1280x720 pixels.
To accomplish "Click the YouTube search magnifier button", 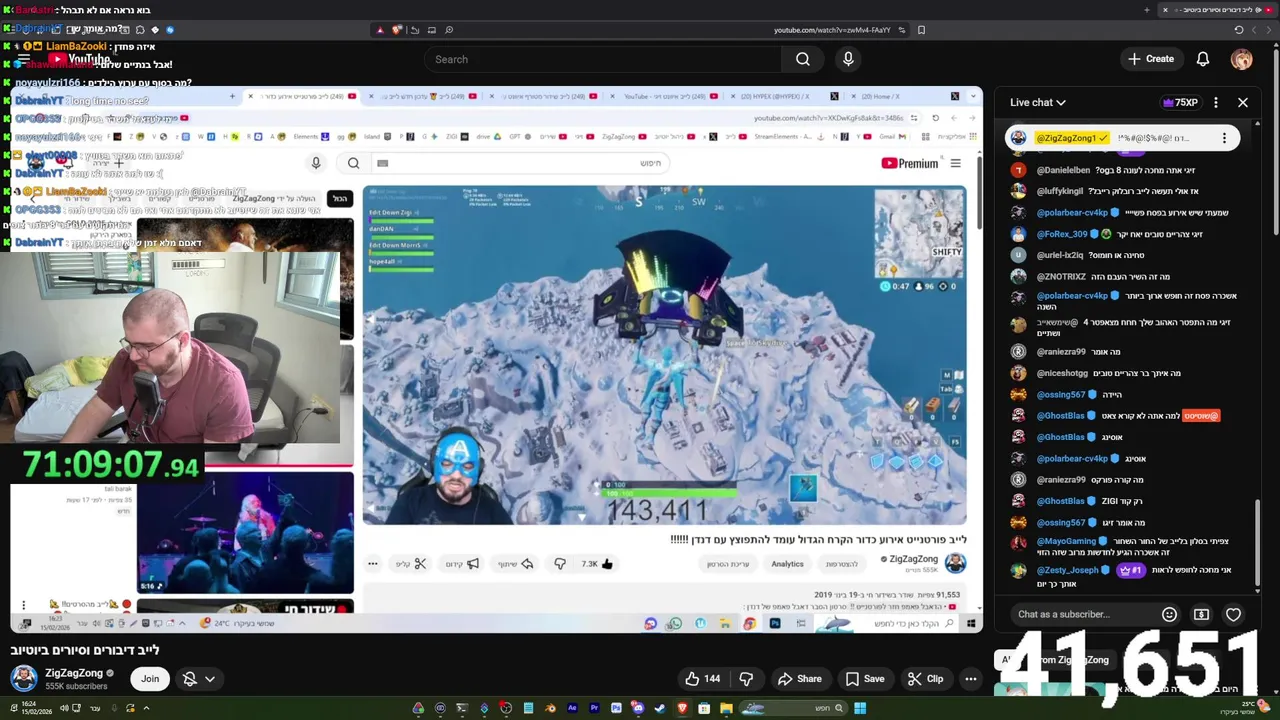I will click(802, 59).
